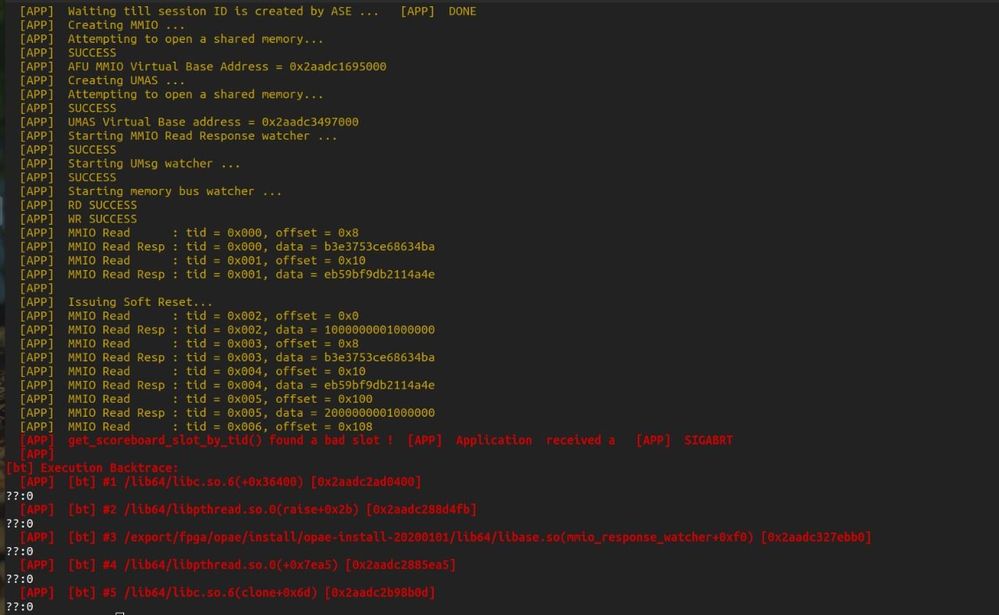
Task: Click the "WR SUCCESS" line
Action: coord(102,219)
